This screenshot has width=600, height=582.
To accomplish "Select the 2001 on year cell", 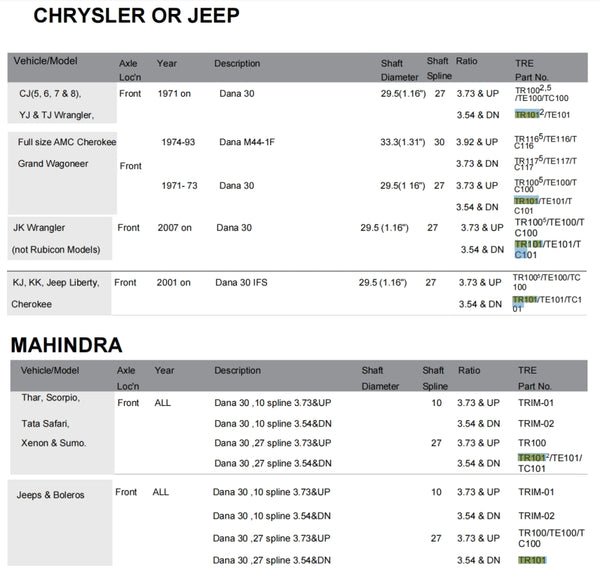I will (x=173, y=283).
